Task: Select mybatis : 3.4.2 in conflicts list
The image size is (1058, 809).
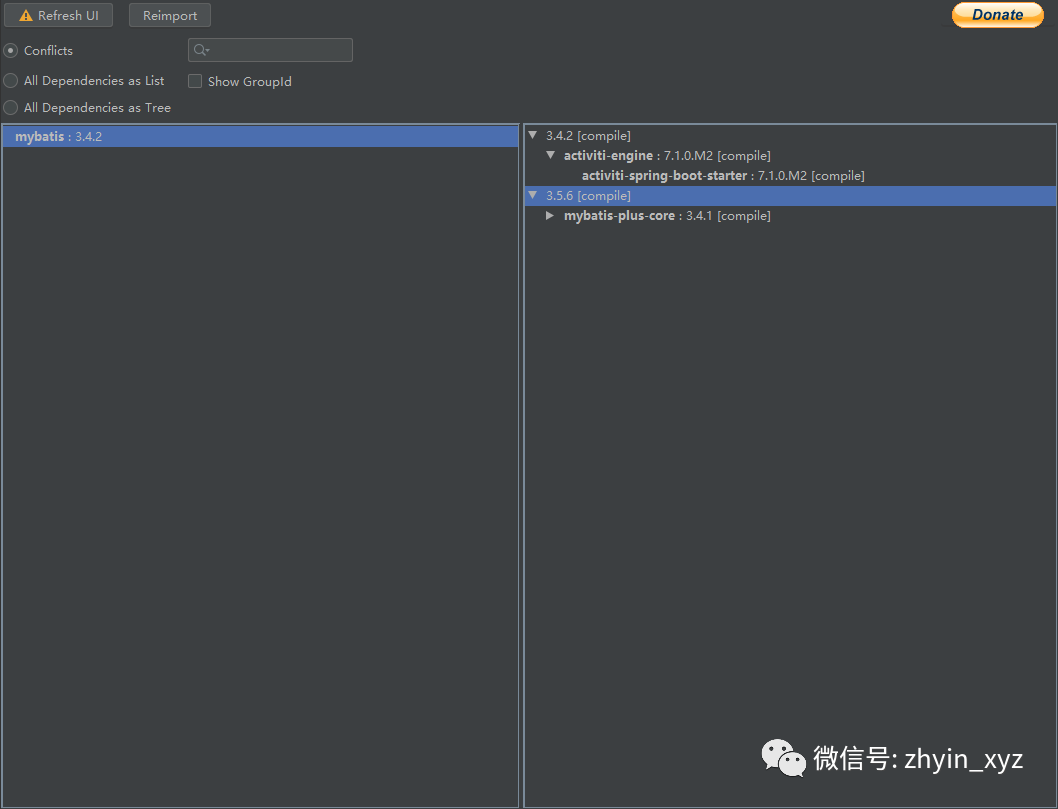Action: 260,136
